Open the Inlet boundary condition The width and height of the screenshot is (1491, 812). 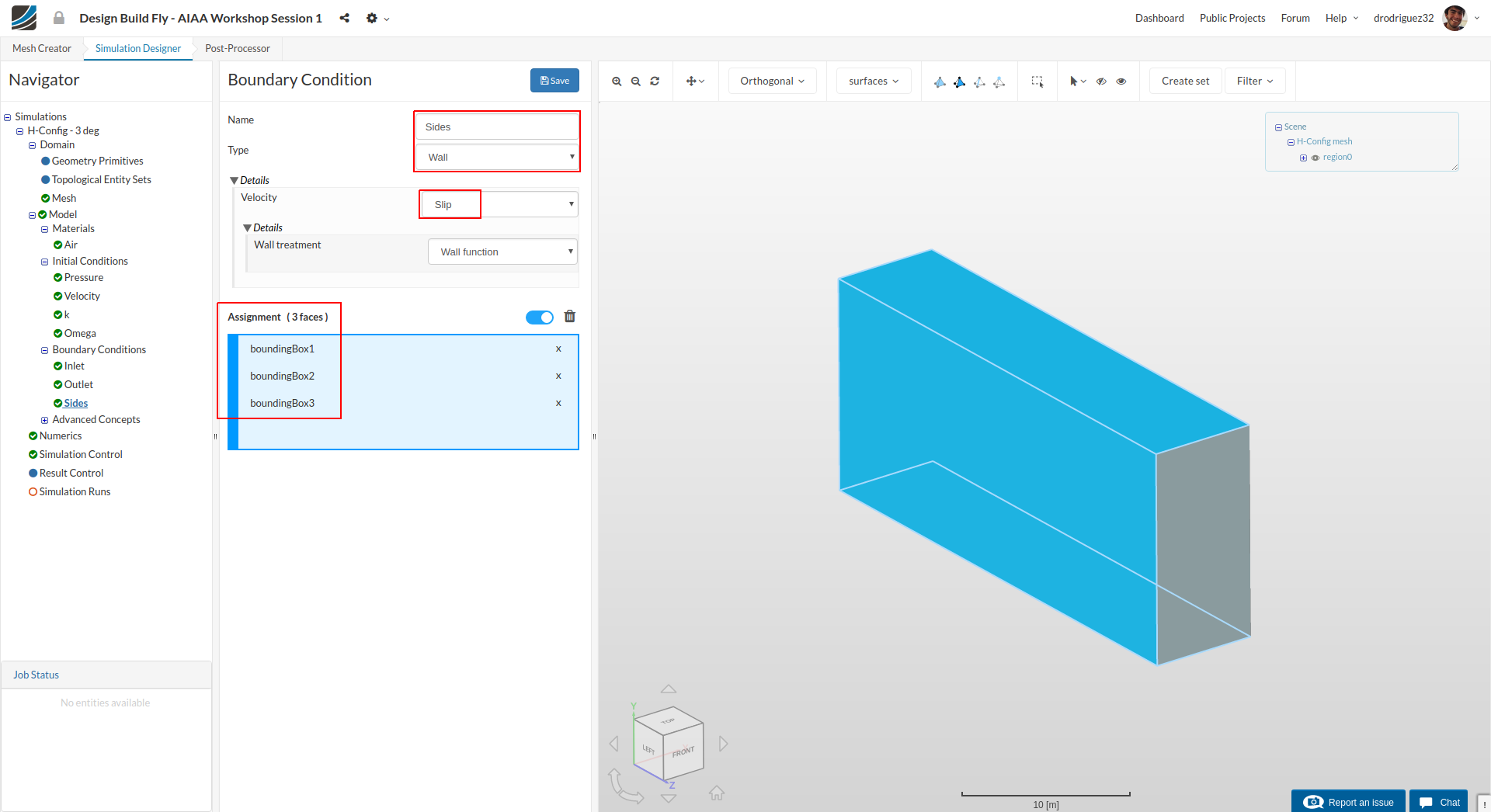74,366
